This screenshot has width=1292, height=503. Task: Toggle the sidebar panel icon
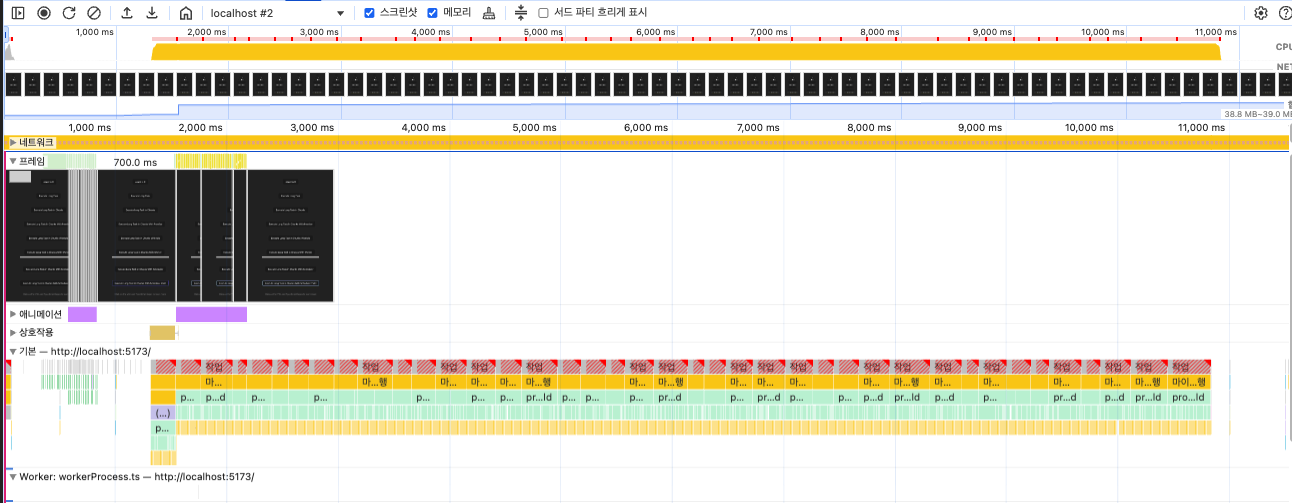coord(18,13)
